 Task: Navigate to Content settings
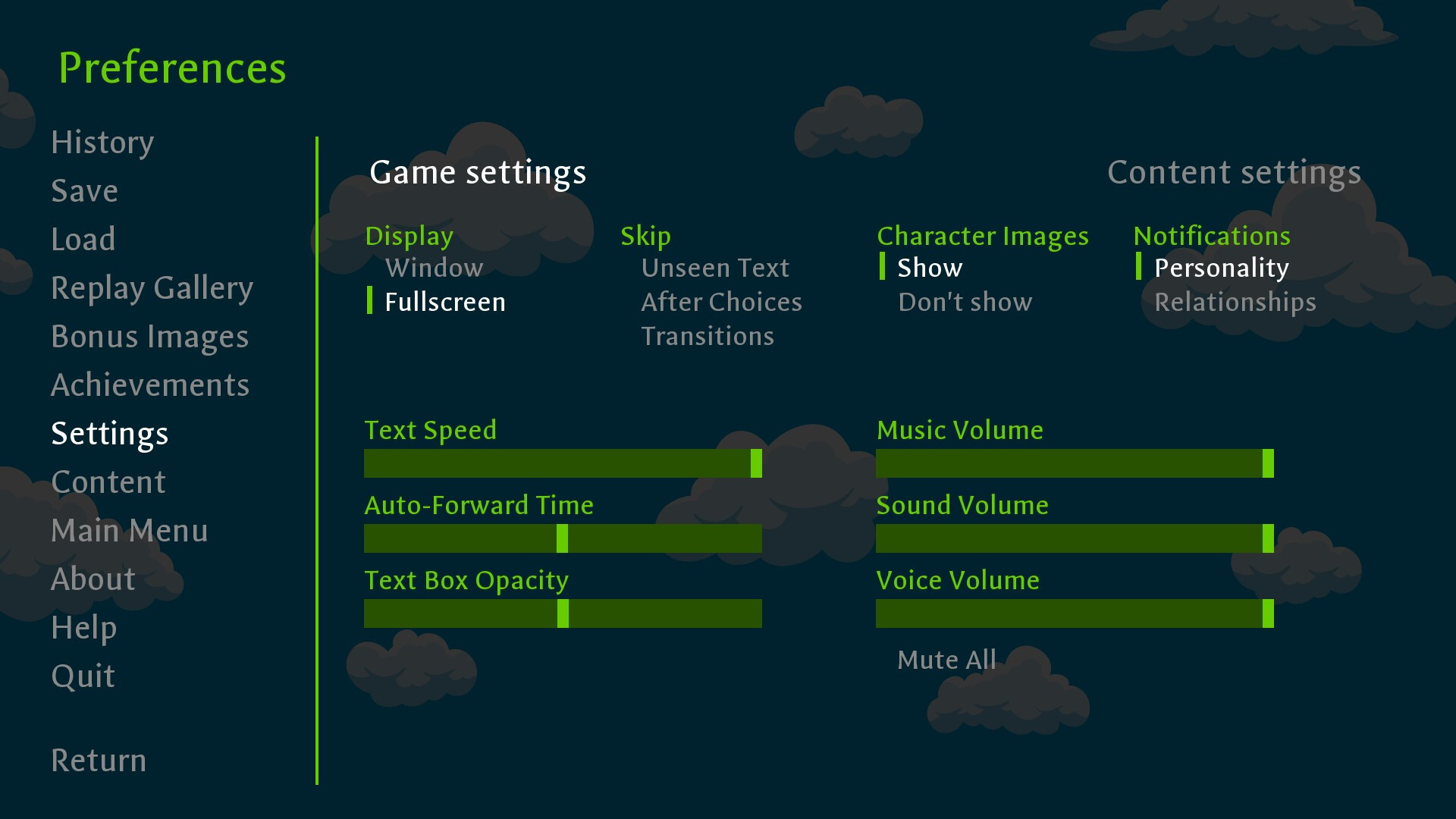pos(1234,172)
